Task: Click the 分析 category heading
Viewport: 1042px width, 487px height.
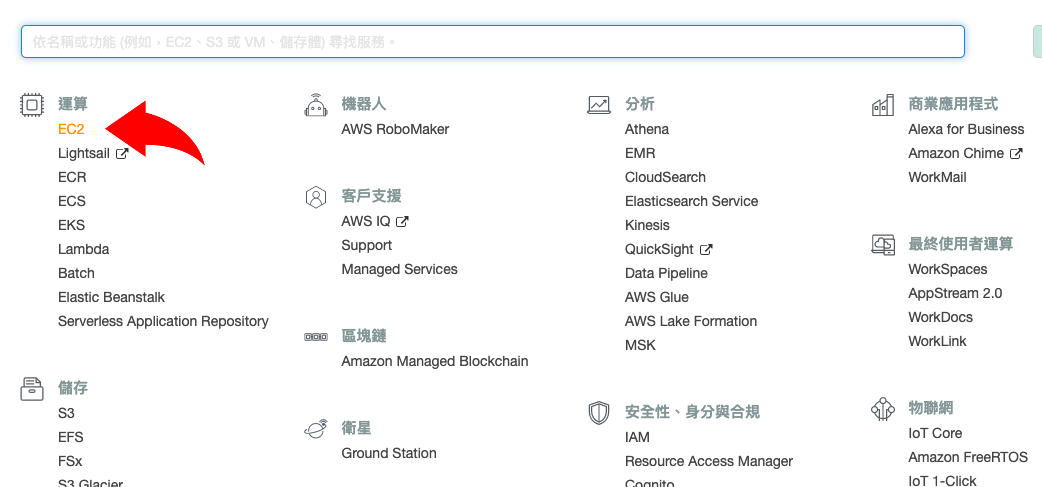Action: tap(639, 104)
